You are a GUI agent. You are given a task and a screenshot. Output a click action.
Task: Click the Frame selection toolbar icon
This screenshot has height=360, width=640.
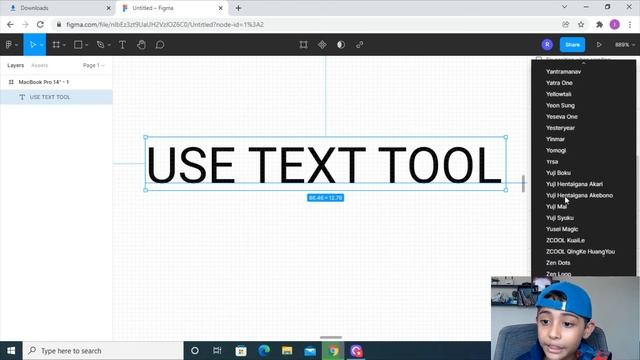tap(303, 44)
